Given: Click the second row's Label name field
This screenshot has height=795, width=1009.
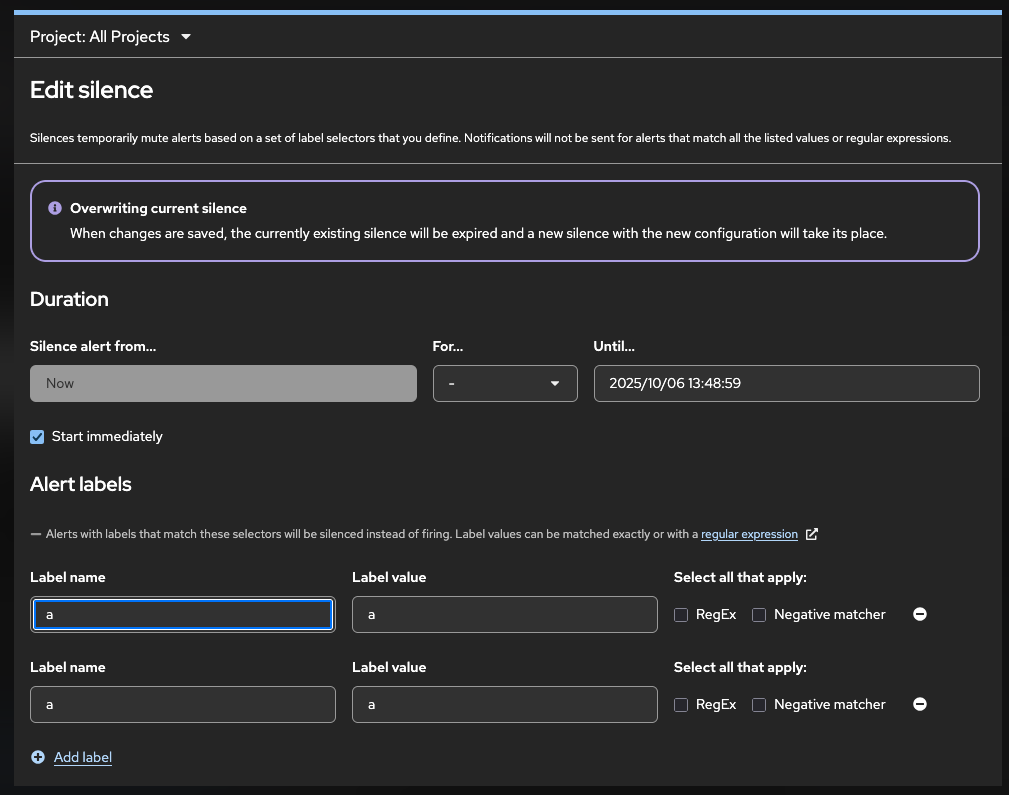Looking at the screenshot, I should click(x=183, y=705).
